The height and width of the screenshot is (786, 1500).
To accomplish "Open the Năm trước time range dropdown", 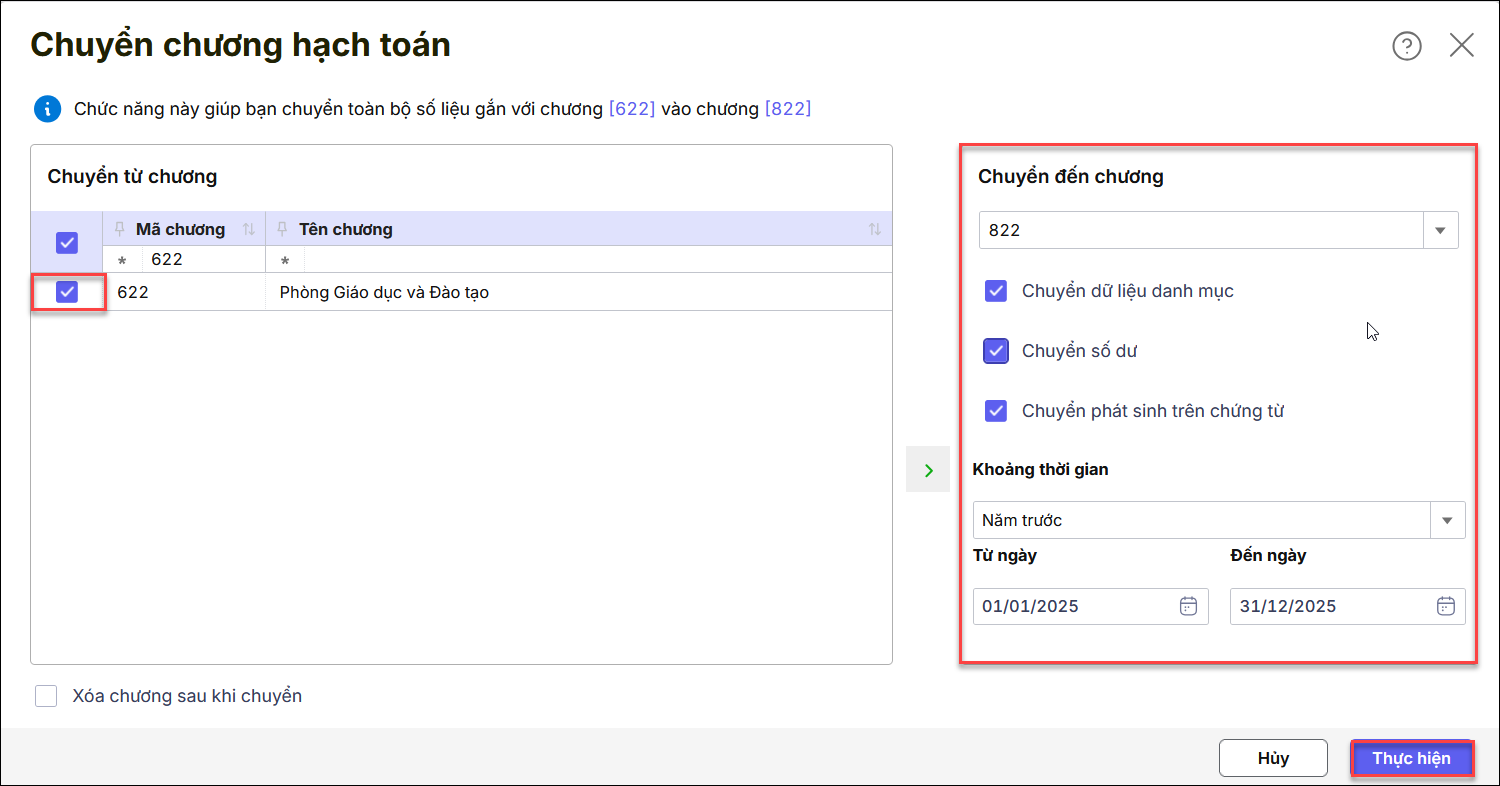I will [x=1447, y=520].
